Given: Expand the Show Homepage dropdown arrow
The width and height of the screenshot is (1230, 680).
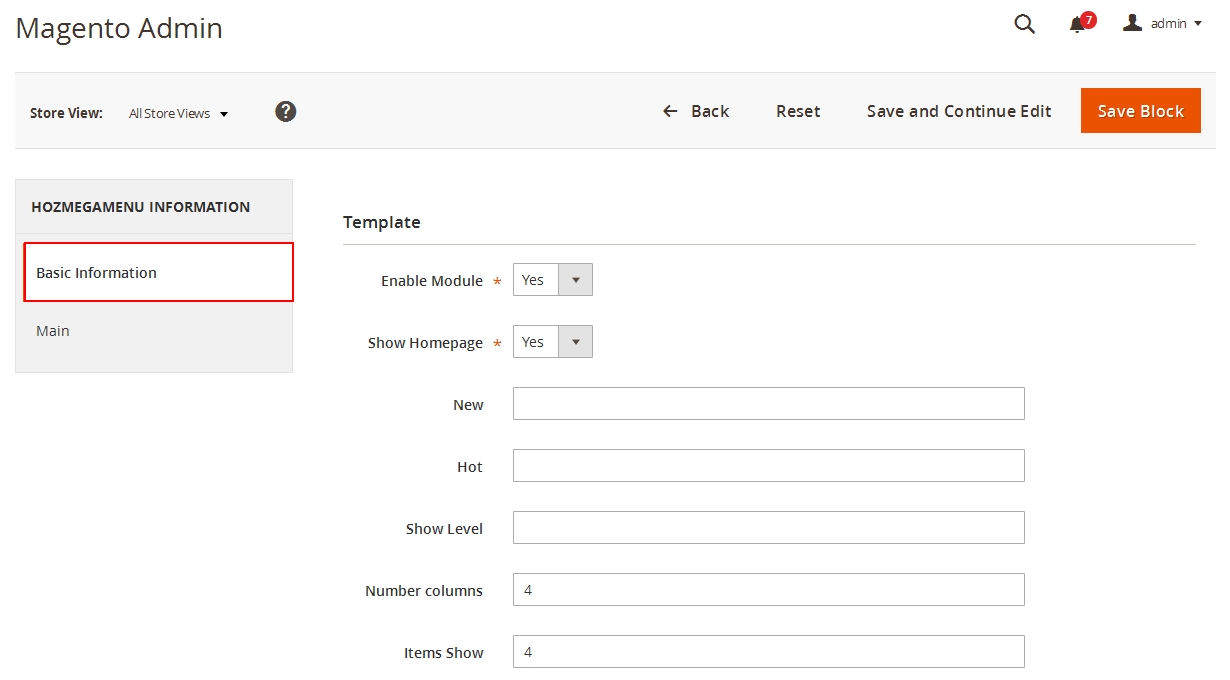Looking at the screenshot, I should (x=576, y=341).
